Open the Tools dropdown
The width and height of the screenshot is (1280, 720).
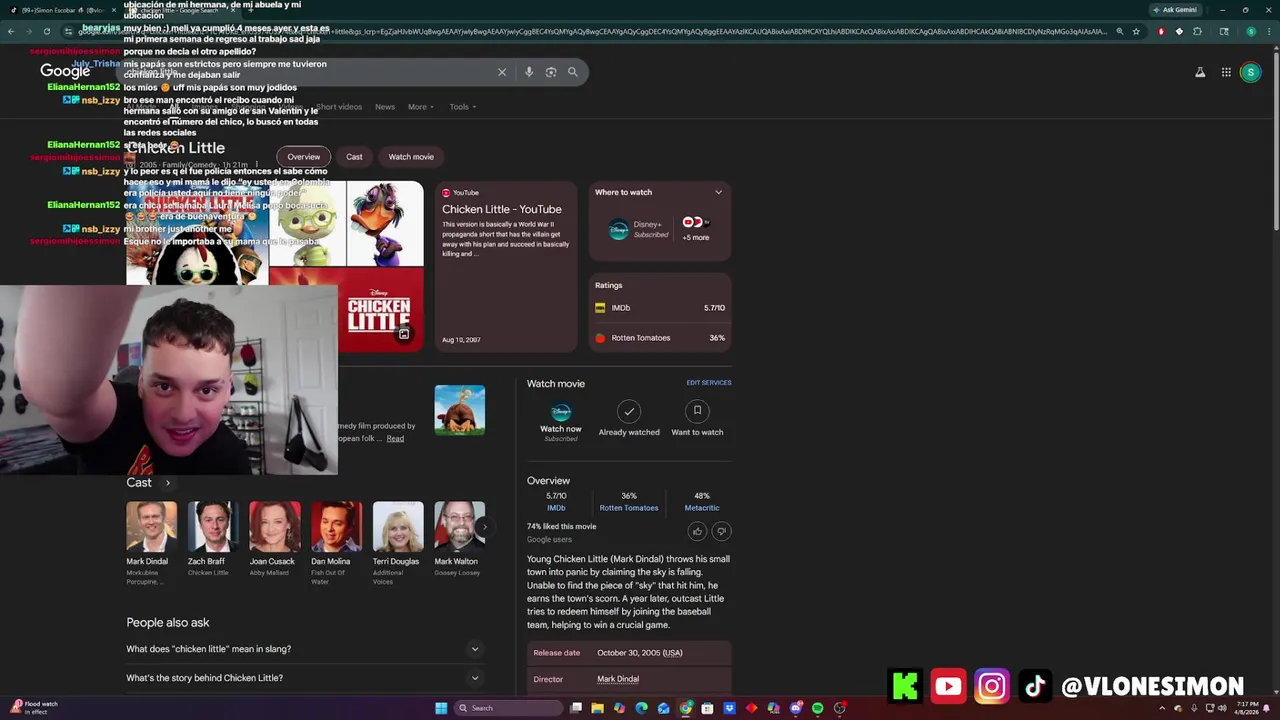(462, 107)
